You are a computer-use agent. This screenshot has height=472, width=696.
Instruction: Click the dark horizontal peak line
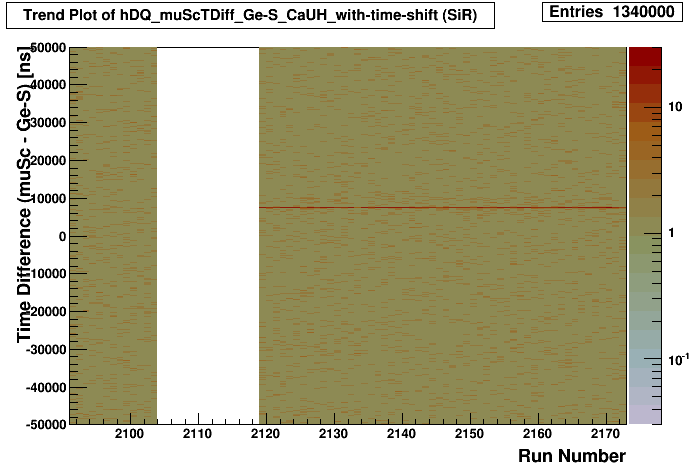point(440,208)
